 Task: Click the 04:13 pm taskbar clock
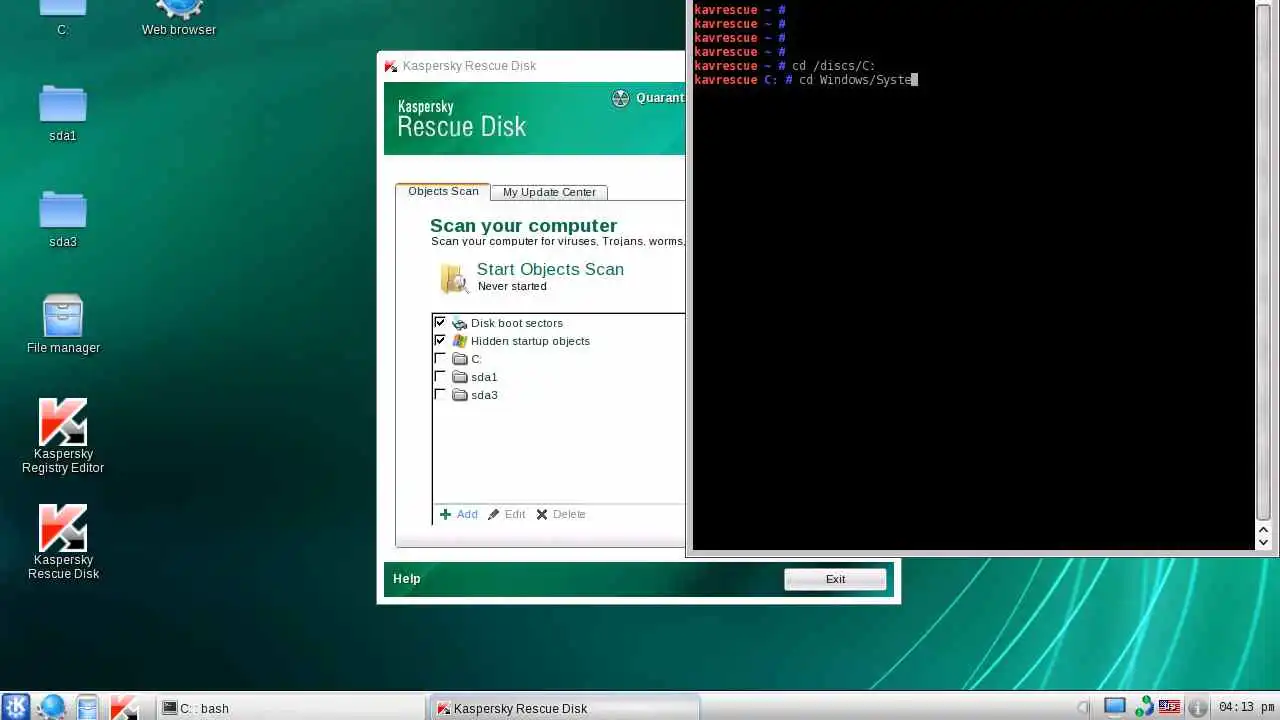coord(1245,708)
